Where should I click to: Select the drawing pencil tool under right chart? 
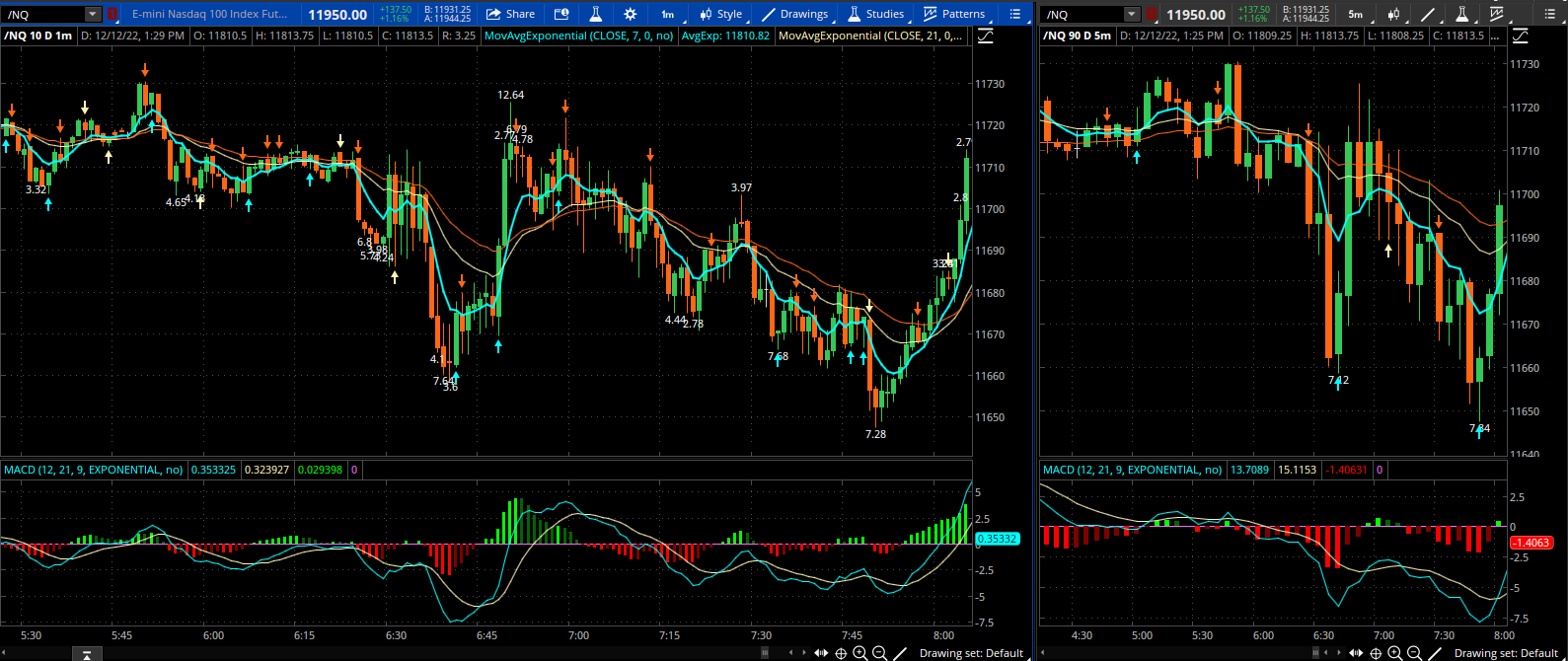click(x=1434, y=653)
